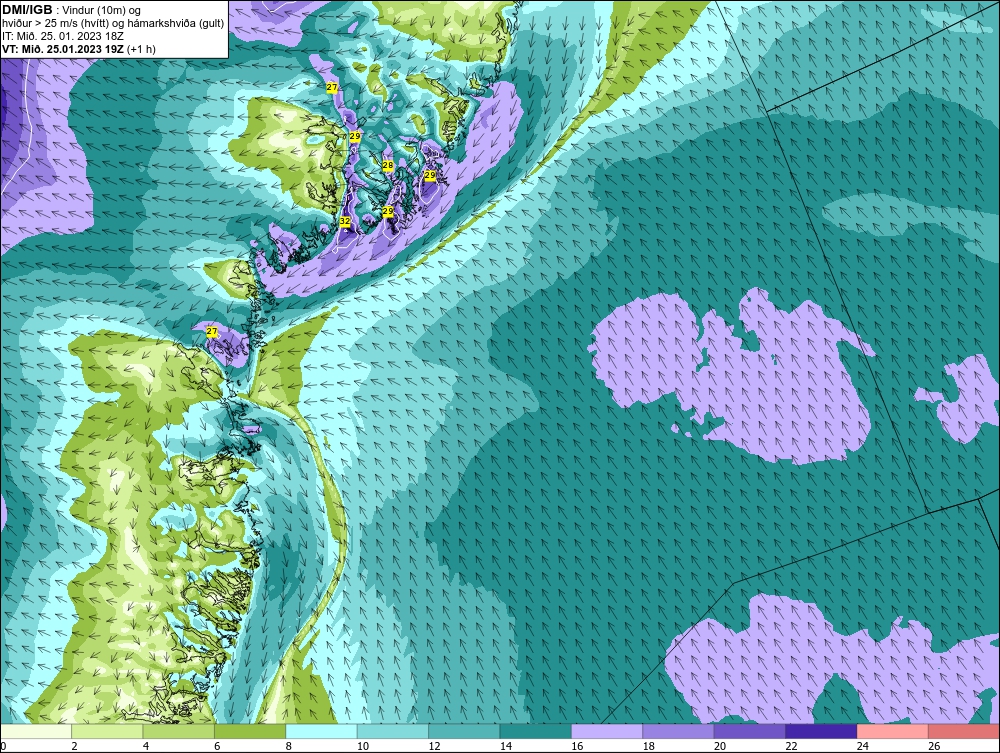Screen dimensions: 1000x753
Task: Pick the lavender 16–18 legend swatch
Action: pyautogui.click(x=607, y=731)
